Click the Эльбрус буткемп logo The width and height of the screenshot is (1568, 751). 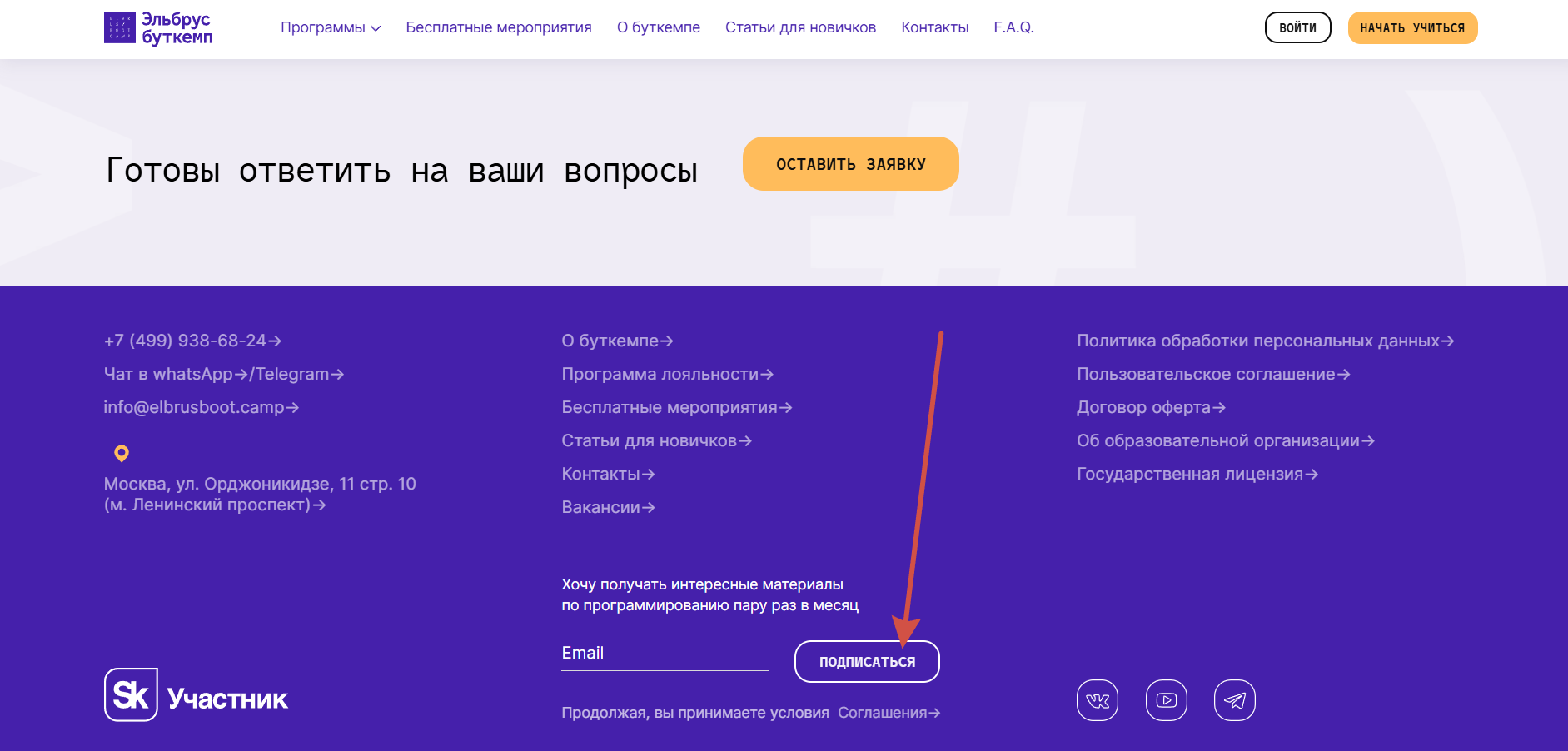click(x=158, y=27)
